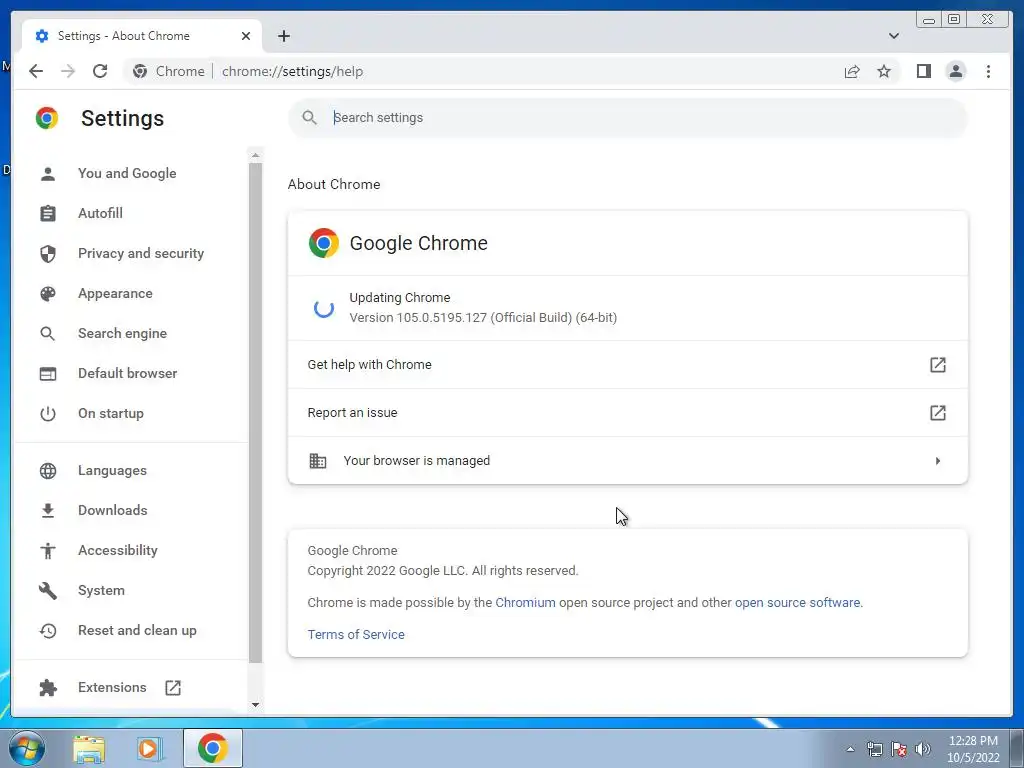Image resolution: width=1024 pixels, height=768 pixels.
Task: Go to Accessibility settings
Action: tap(118, 550)
